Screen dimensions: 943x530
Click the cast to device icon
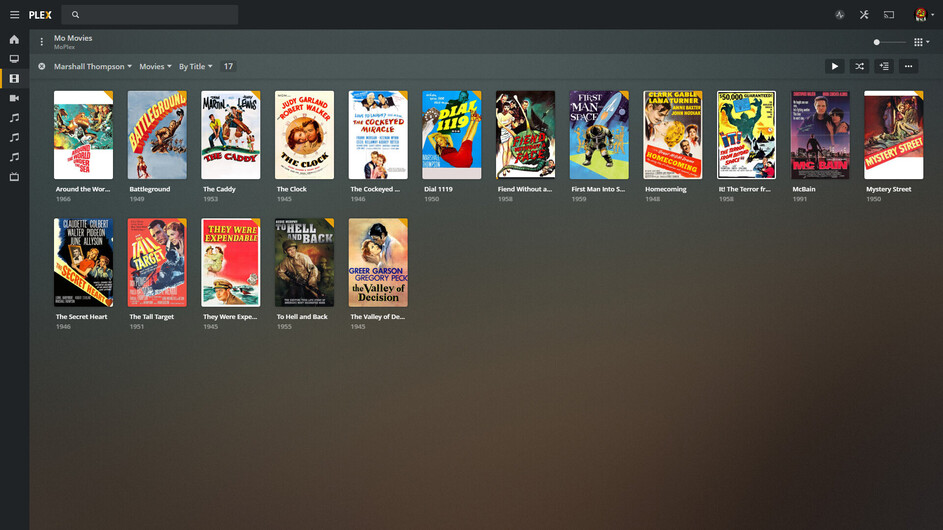889,15
